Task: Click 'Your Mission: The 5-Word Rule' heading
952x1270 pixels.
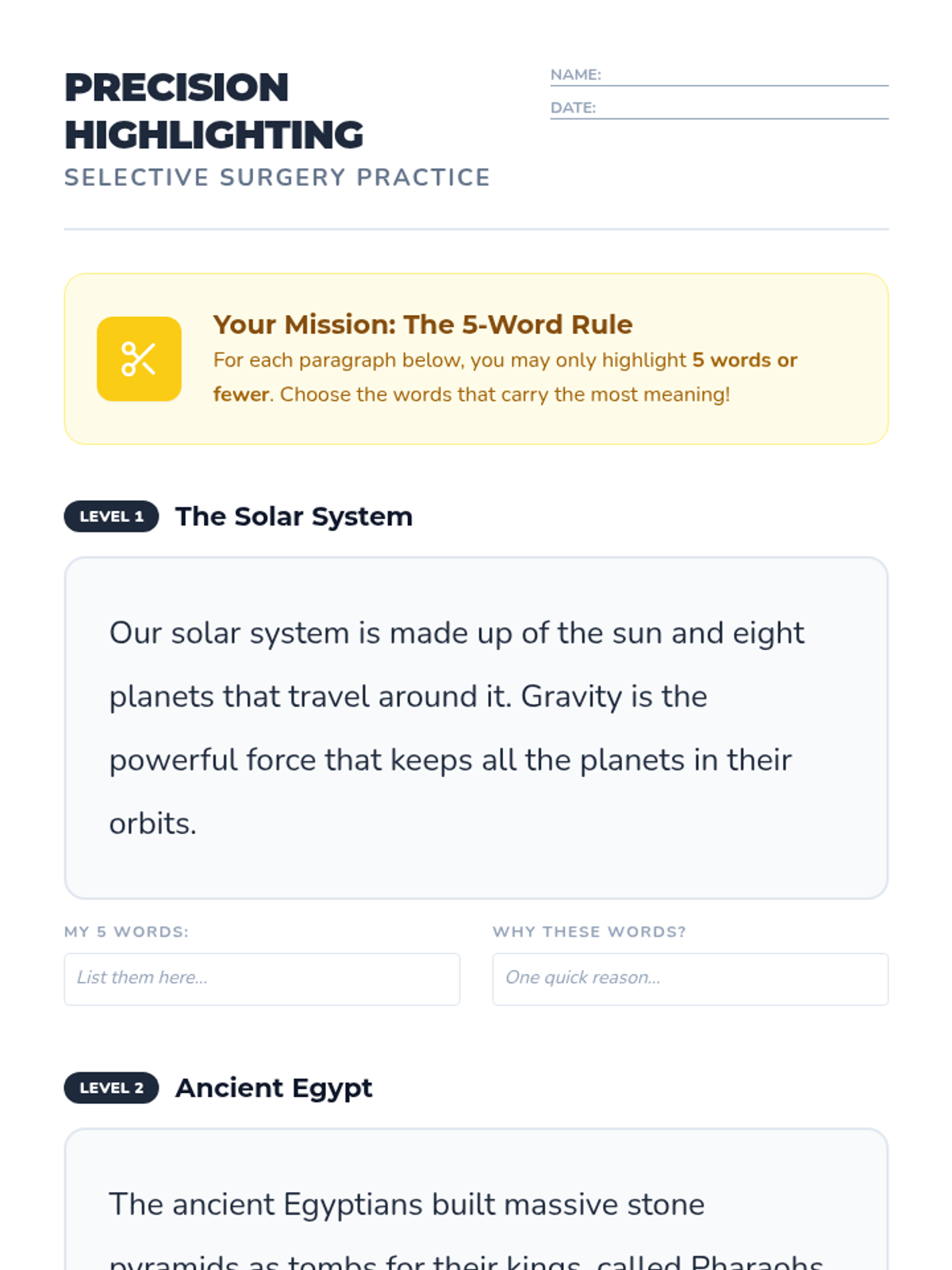Action: [422, 325]
